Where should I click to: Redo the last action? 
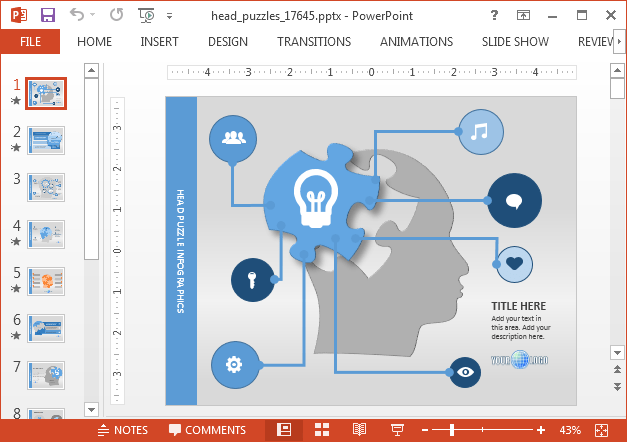116,15
